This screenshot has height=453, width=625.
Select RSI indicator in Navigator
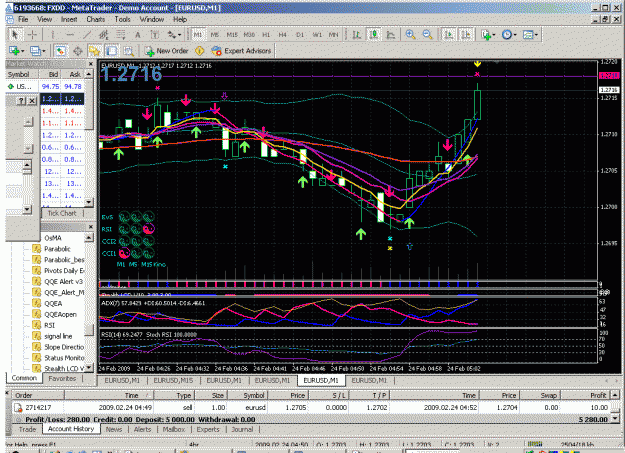(x=49, y=325)
